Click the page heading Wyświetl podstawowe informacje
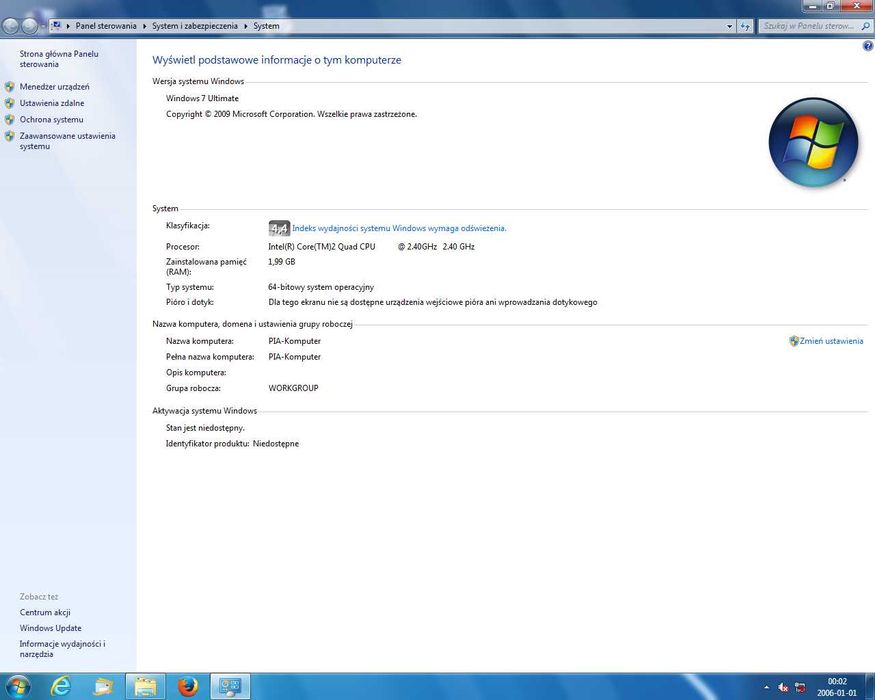The width and height of the screenshot is (875, 700). click(277, 60)
